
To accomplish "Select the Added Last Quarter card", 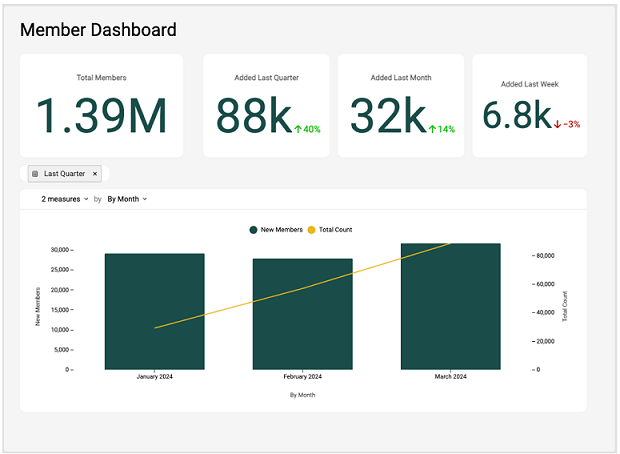I will click(x=266, y=106).
